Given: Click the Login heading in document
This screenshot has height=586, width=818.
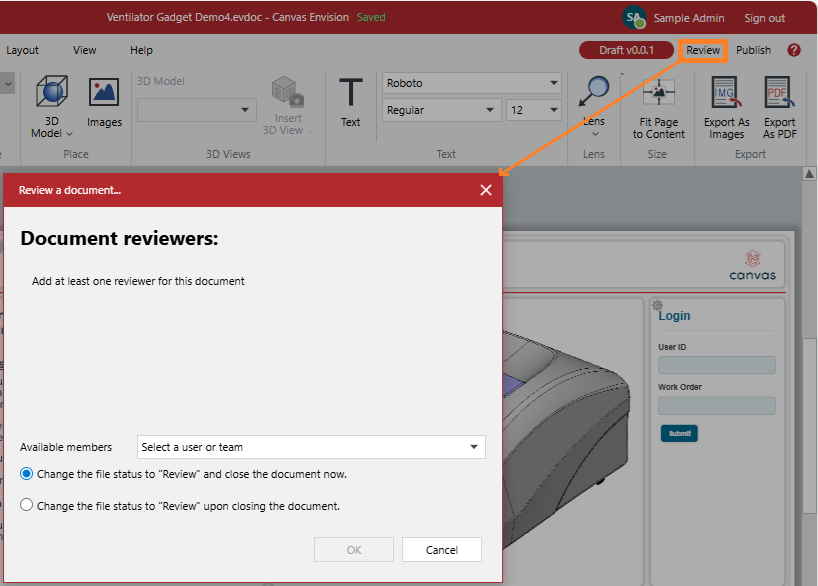Looking at the screenshot, I should [674, 316].
